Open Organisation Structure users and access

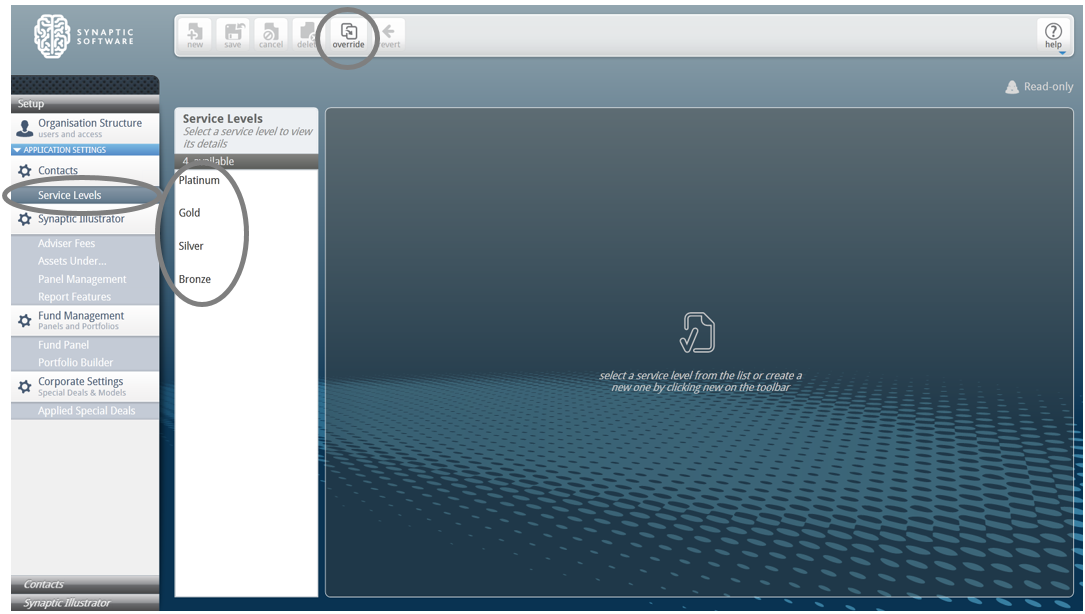85,128
